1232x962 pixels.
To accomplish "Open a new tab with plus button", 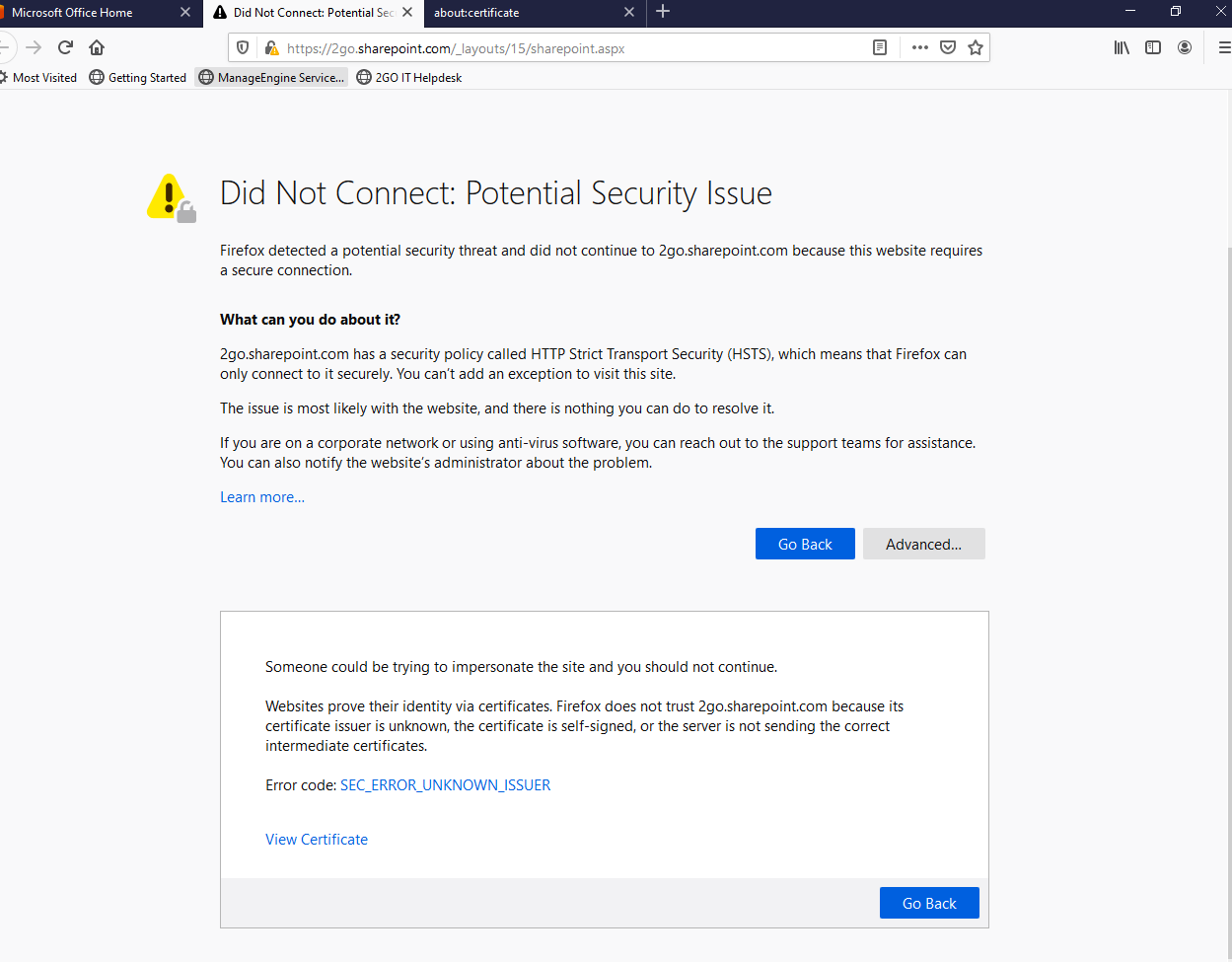I will pyautogui.click(x=663, y=12).
